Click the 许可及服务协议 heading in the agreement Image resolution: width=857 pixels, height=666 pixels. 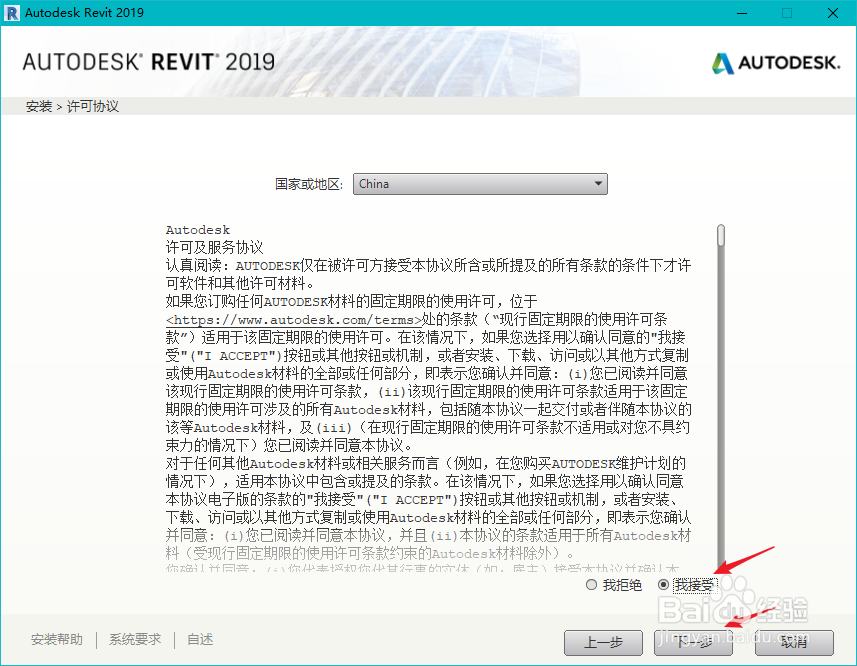pos(214,247)
